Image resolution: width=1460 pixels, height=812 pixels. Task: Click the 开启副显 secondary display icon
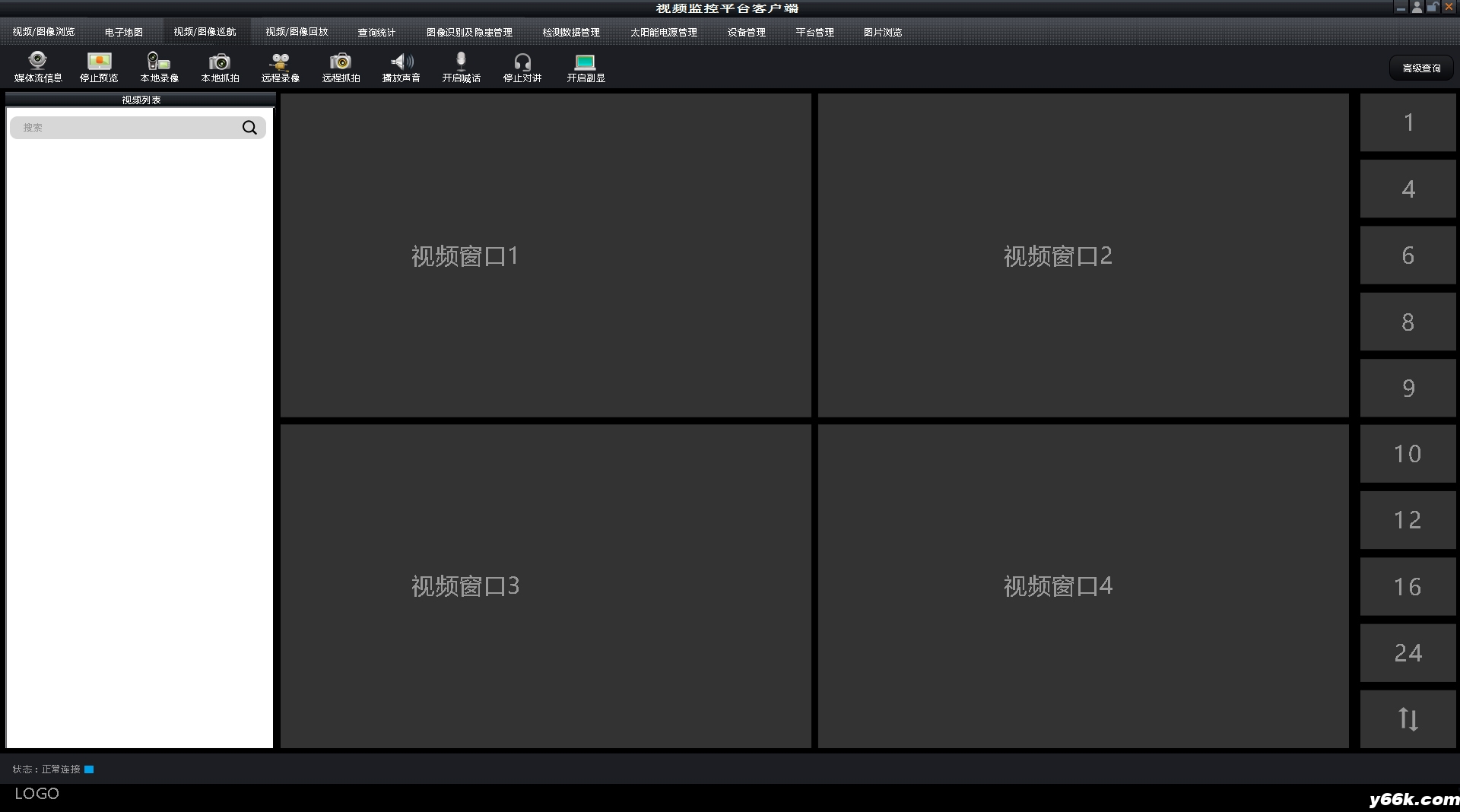click(x=585, y=62)
